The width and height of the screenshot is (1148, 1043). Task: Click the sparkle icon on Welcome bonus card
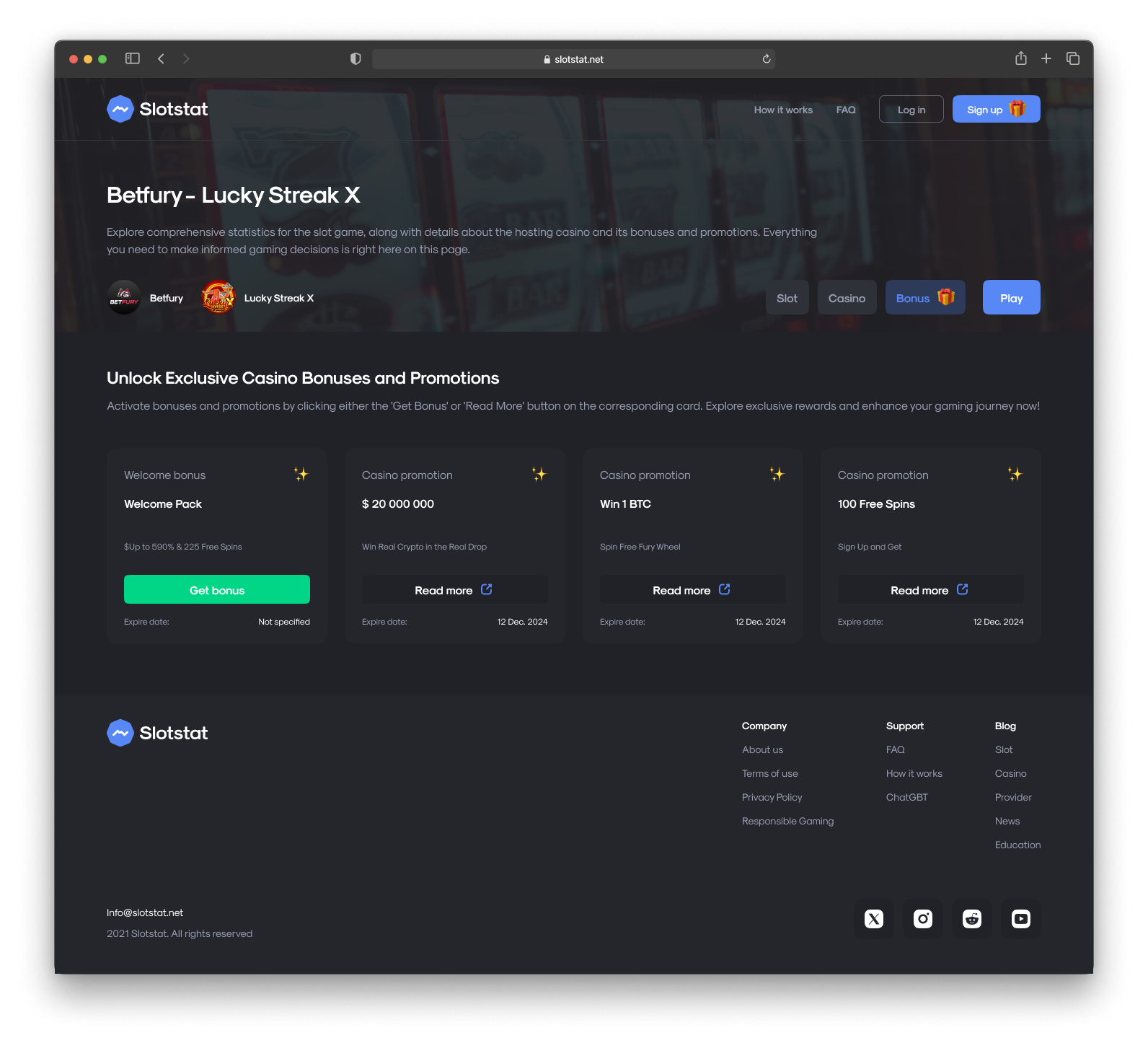[x=301, y=474]
